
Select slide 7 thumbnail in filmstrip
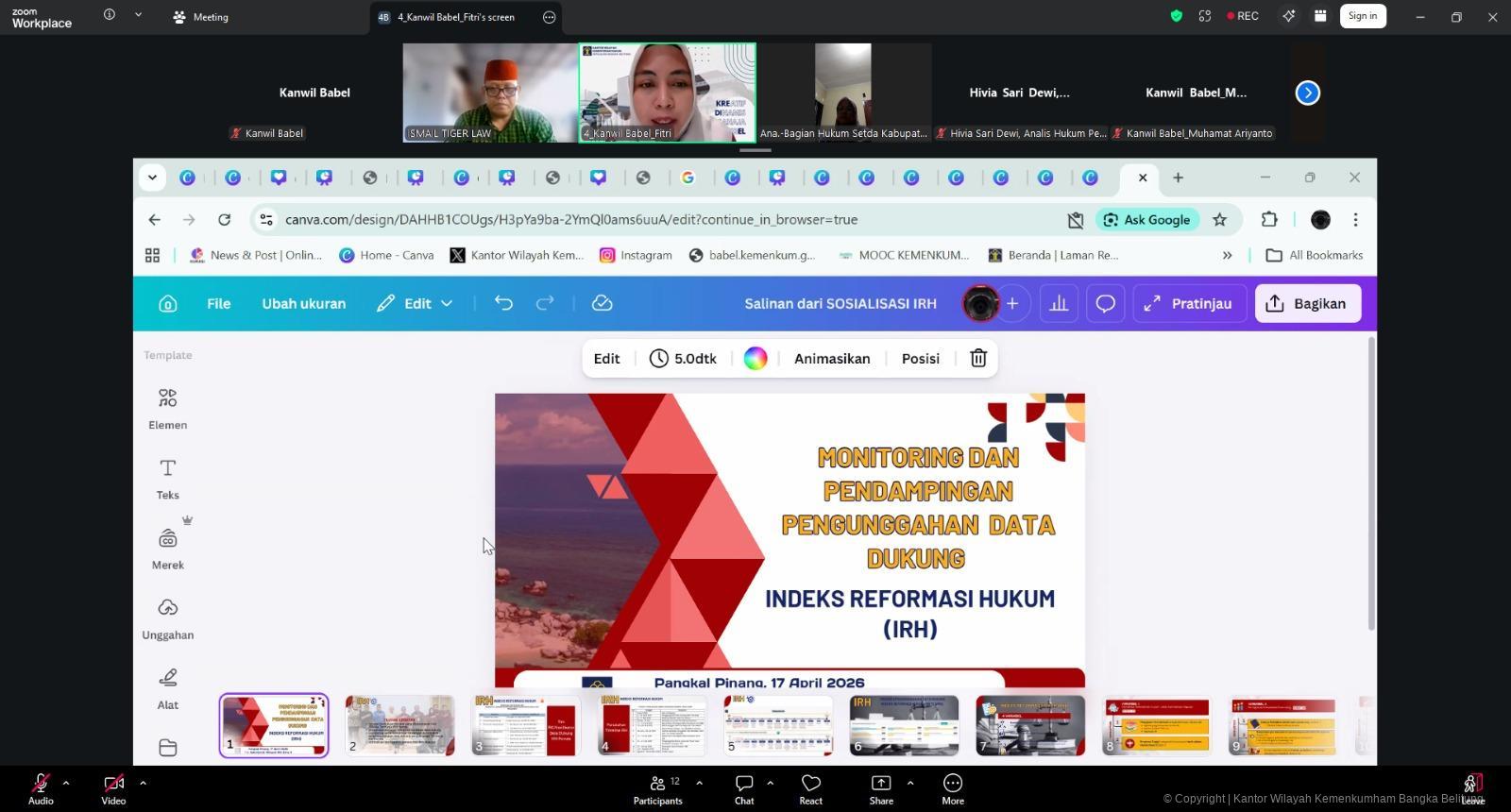[1030, 725]
